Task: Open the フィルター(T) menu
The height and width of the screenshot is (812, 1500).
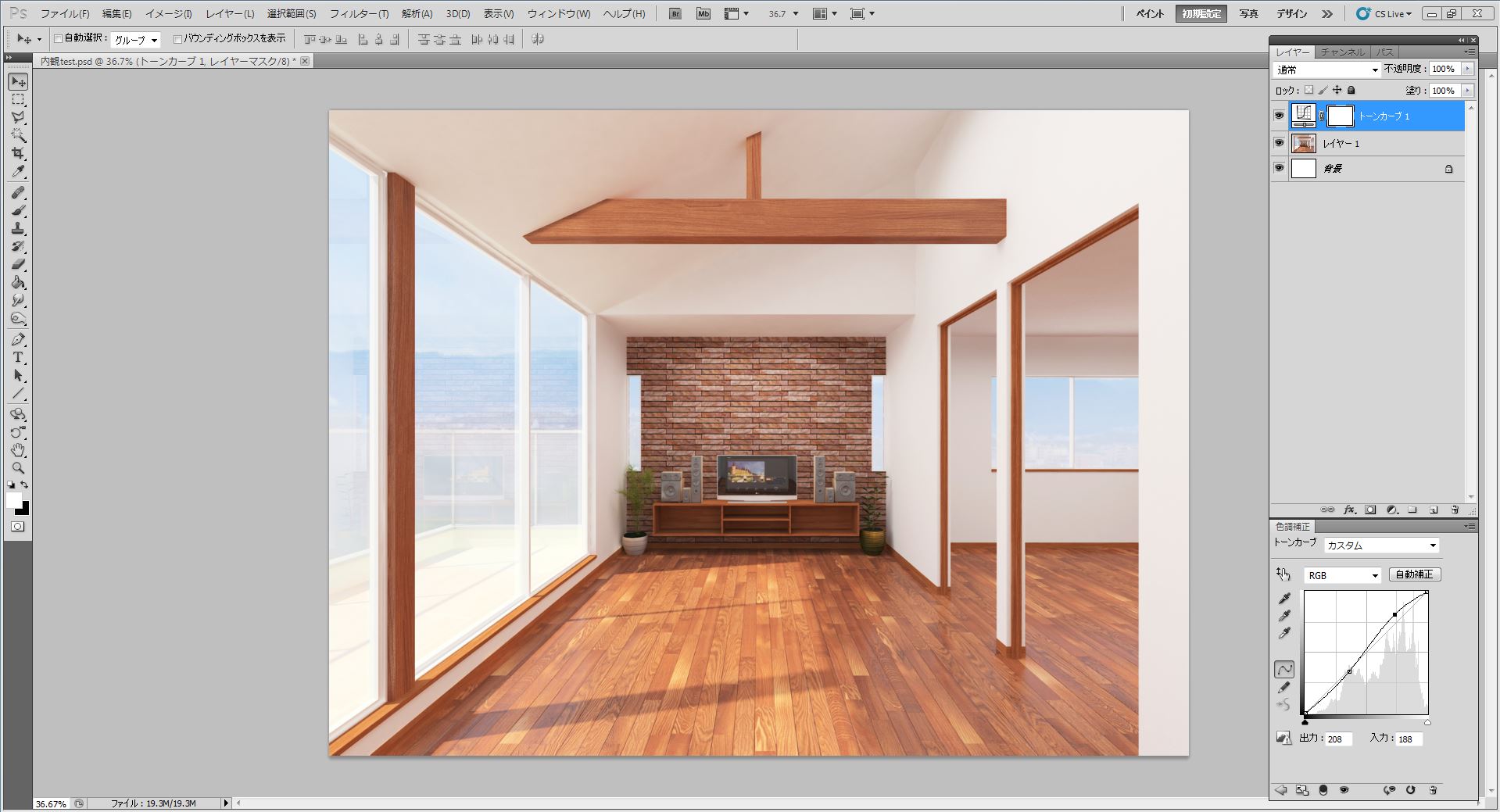Action: tap(359, 13)
